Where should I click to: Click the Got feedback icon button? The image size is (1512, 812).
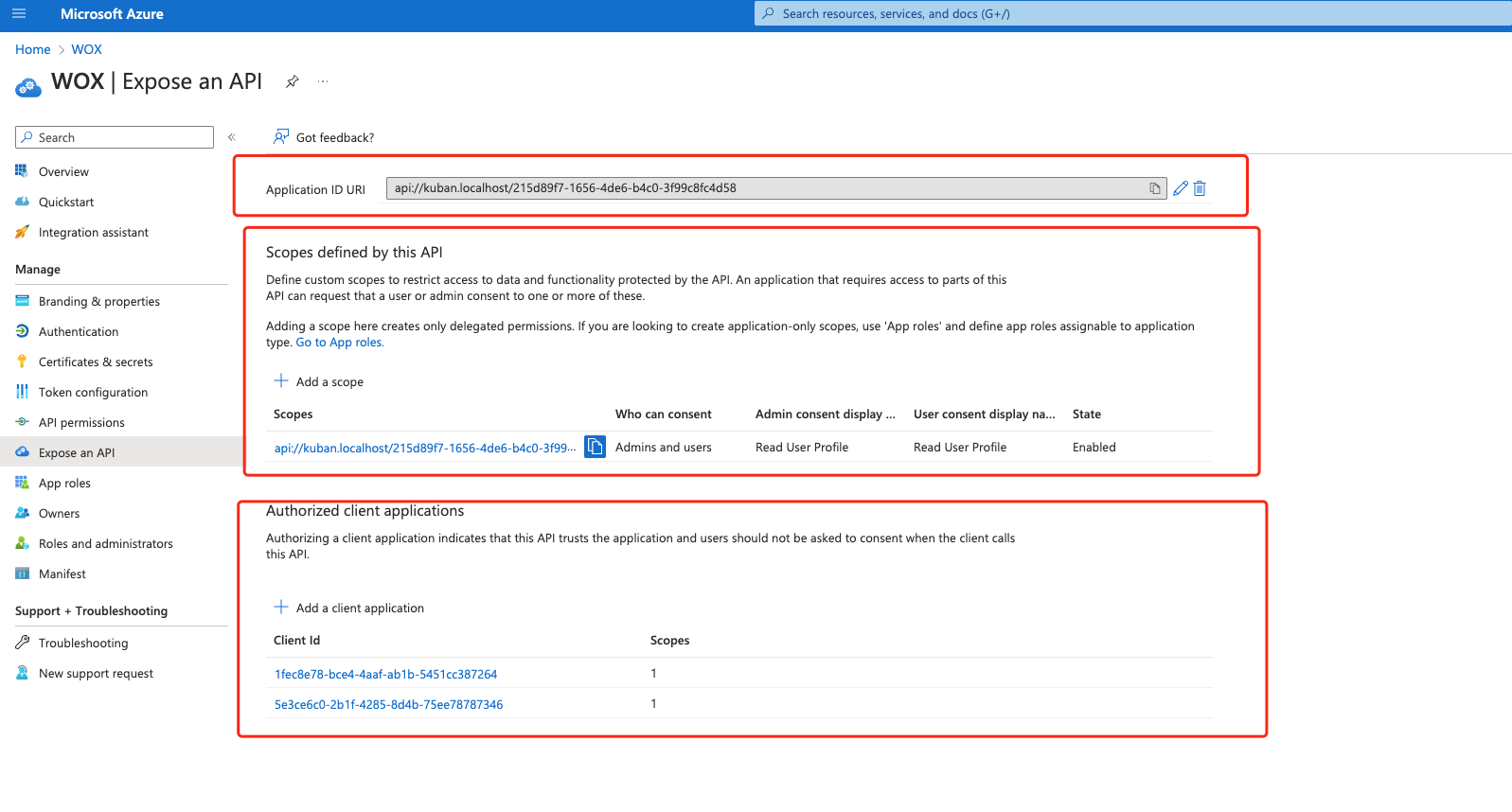(x=281, y=137)
